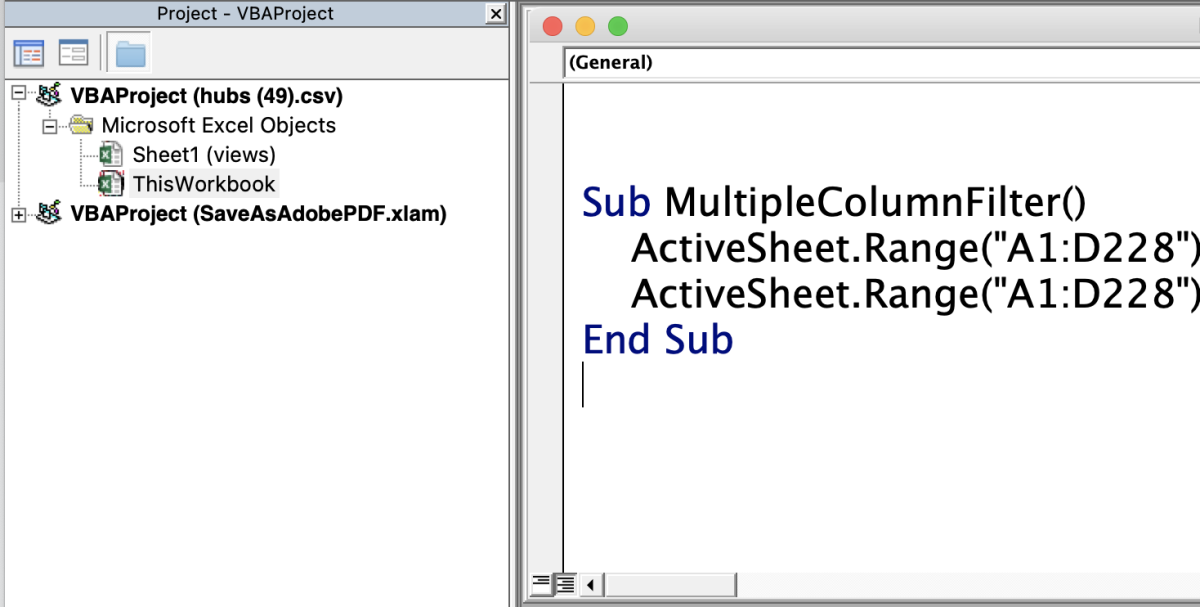The width and height of the screenshot is (1200, 607).
Task: Click the ThisWorkbook workbook icon
Action: (110, 184)
